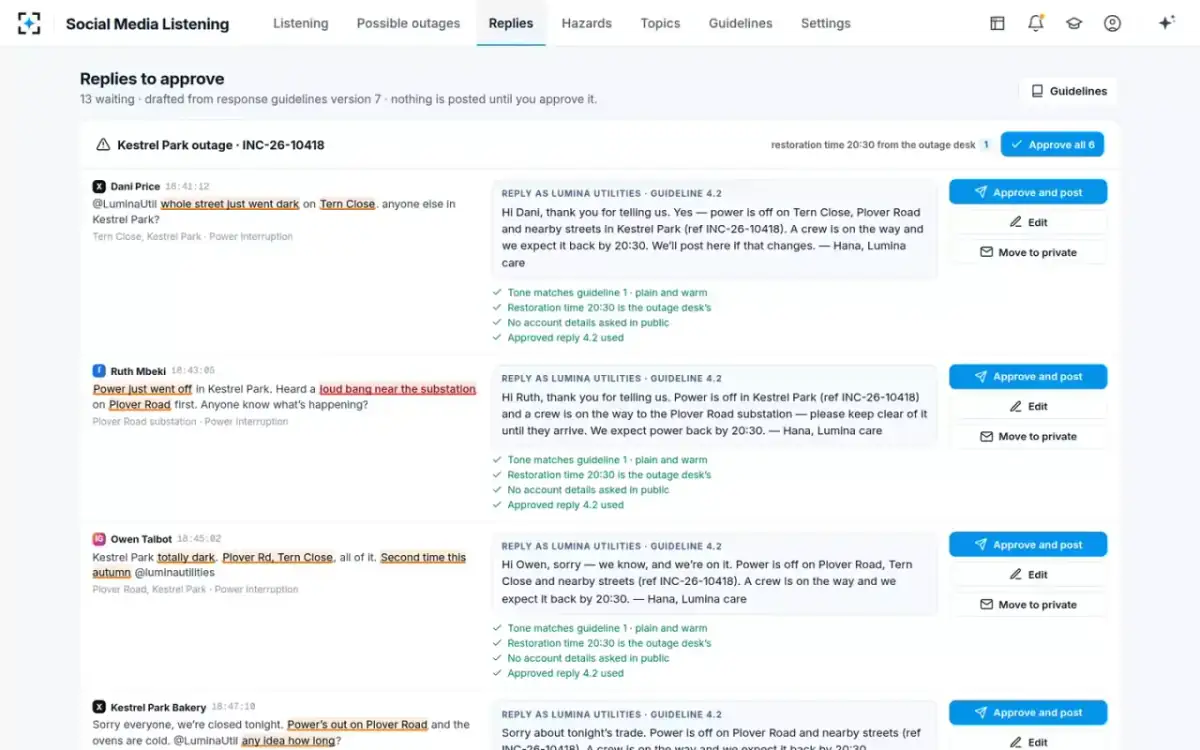The image size is (1200, 750).
Task: Open the Topics tab
Action: pyautogui.click(x=660, y=23)
